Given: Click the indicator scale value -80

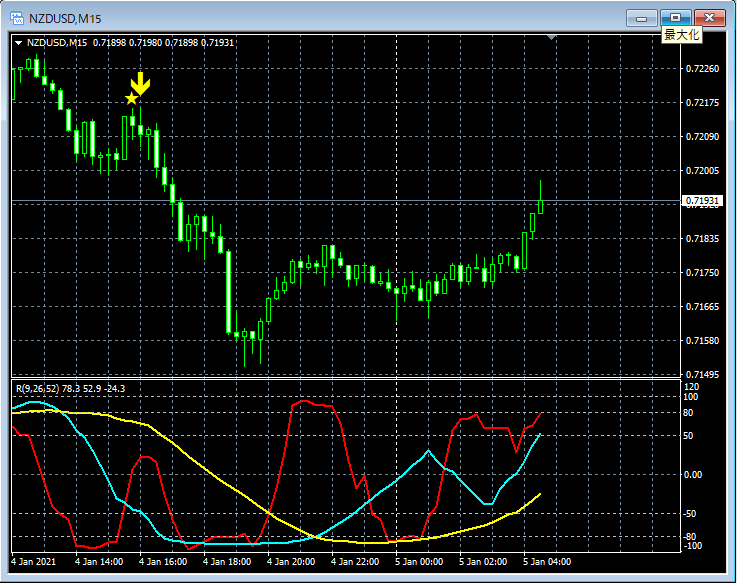Looking at the screenshot, I should pos(690,536).
